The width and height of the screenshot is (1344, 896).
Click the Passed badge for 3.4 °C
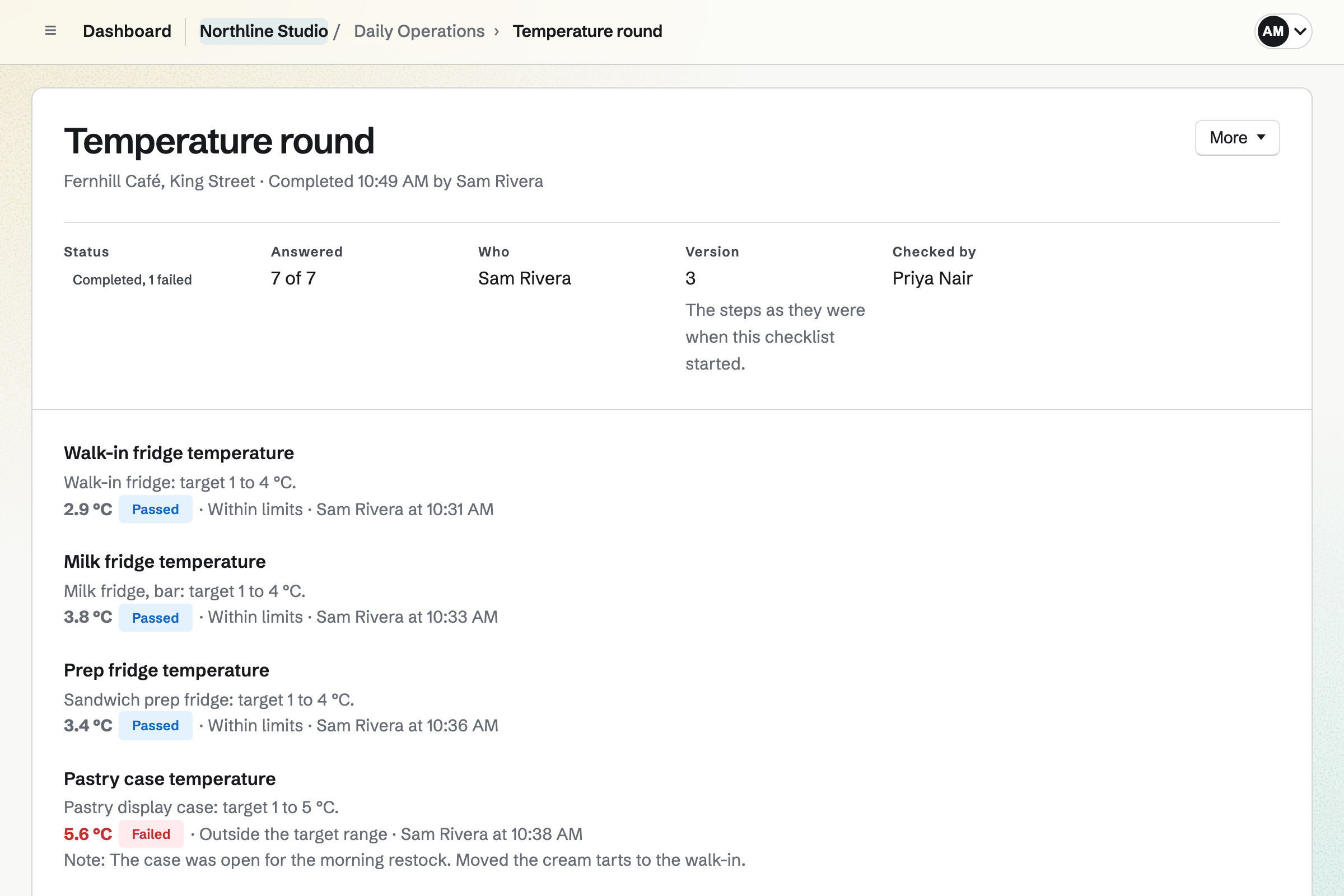(156, 726)
